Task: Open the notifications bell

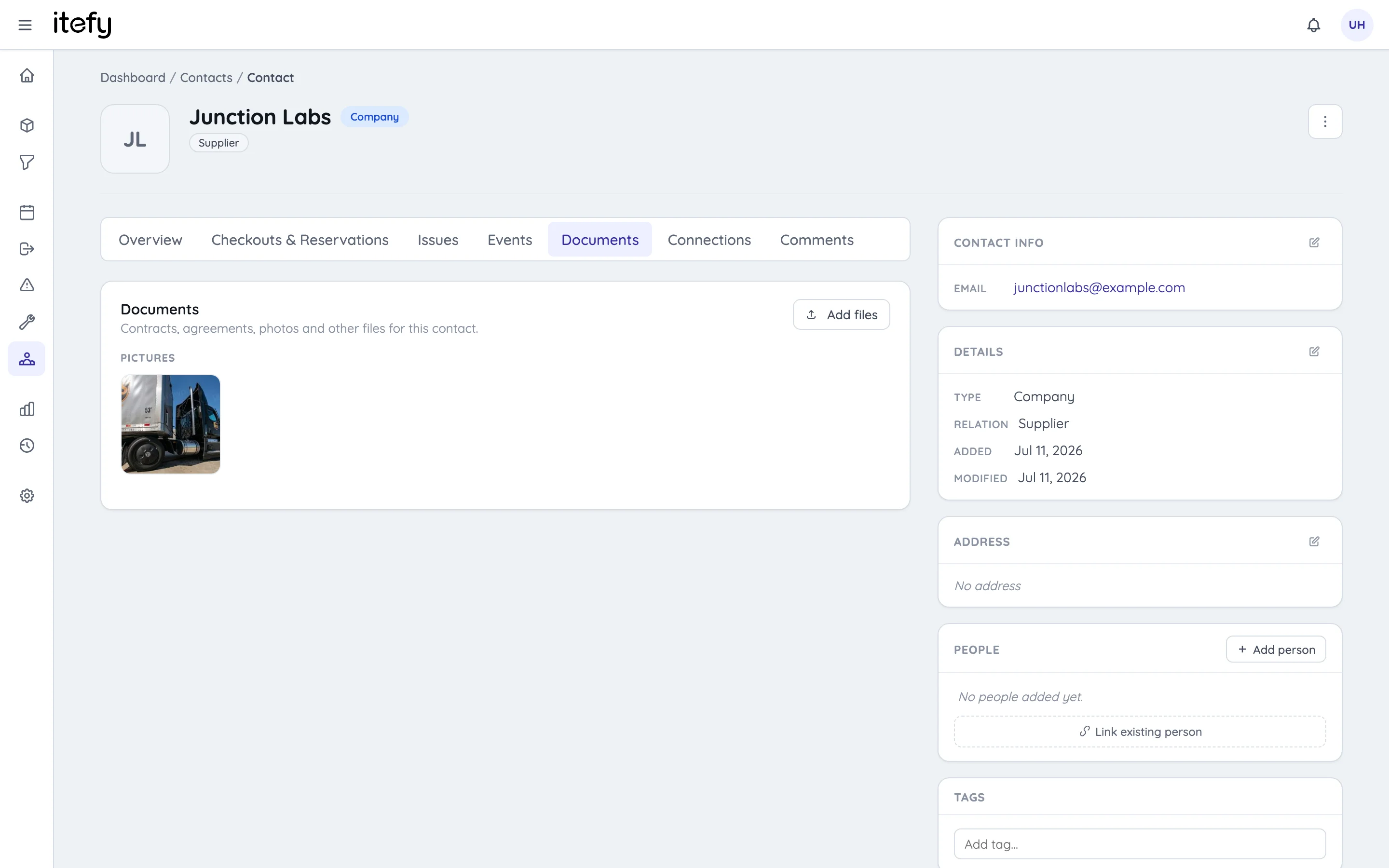Action: pos(1313,25)
